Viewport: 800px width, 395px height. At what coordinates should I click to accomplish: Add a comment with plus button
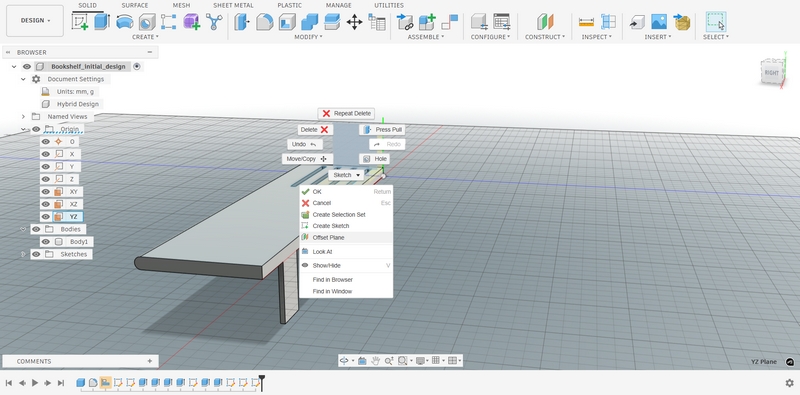pyautogui.click(x=149, y=361)
